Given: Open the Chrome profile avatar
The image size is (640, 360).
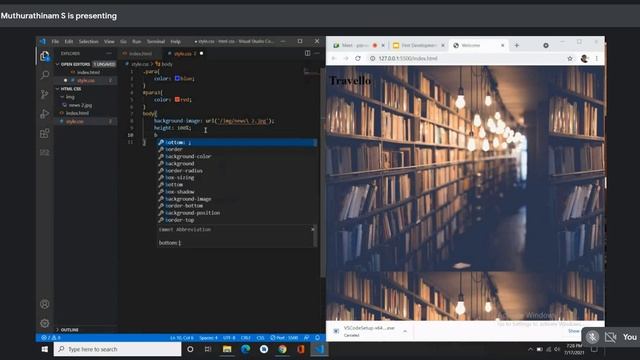Looking at the screenshot, I should tap(584, 58).
